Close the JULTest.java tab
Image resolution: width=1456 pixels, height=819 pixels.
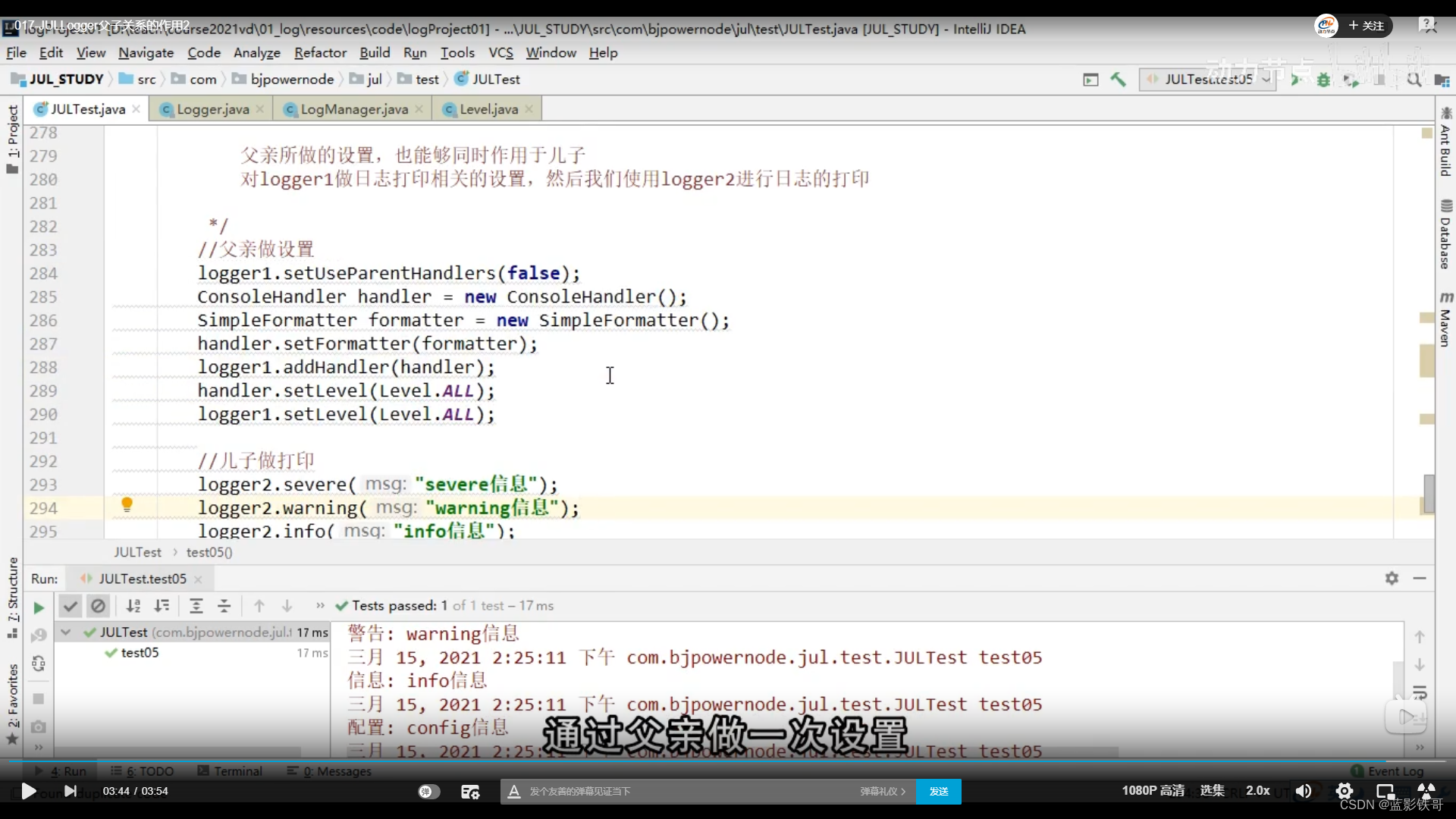click(x=136, y=109)
